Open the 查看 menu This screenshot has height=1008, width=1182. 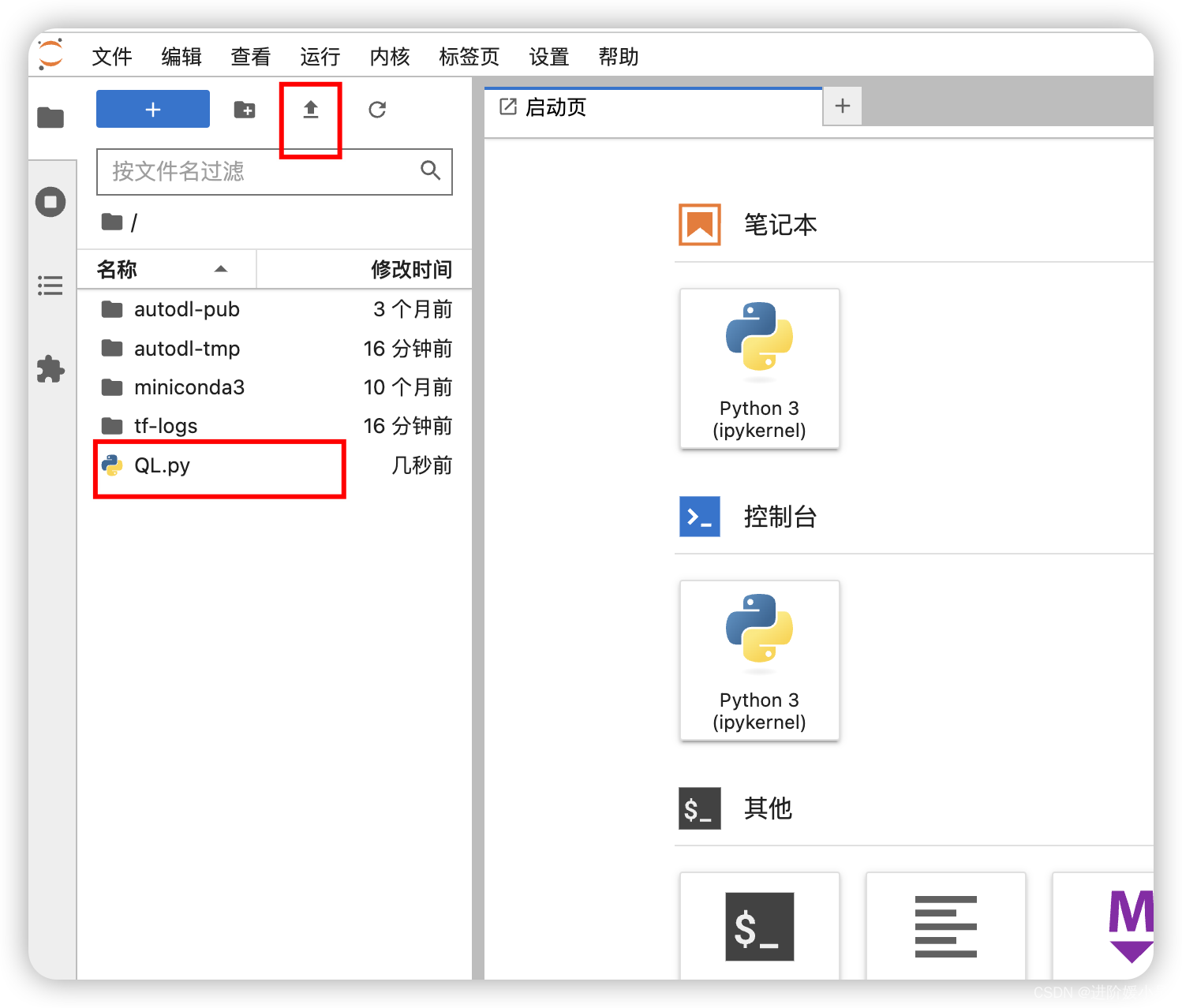point(251,57)
